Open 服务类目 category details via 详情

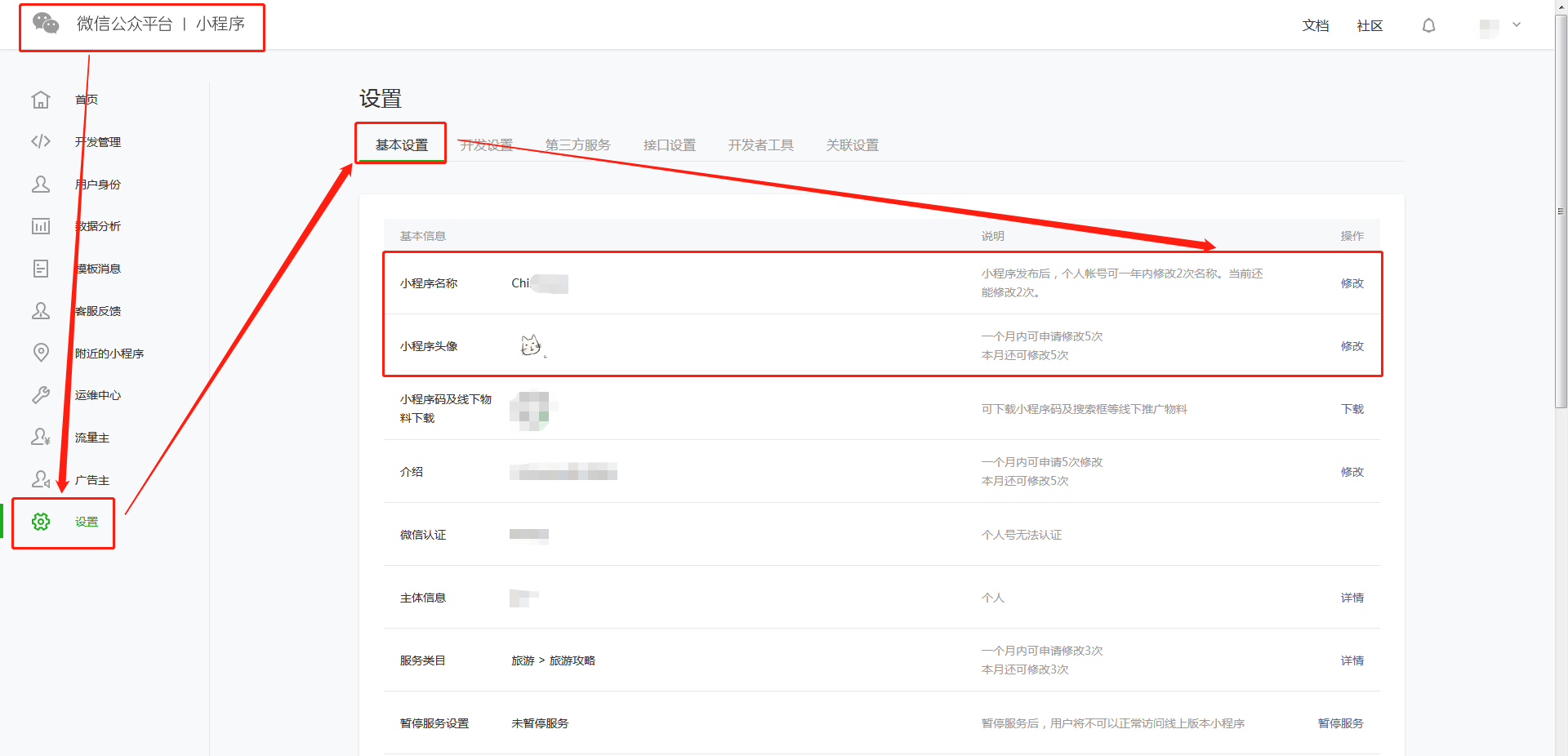(x=1352, y=660)
